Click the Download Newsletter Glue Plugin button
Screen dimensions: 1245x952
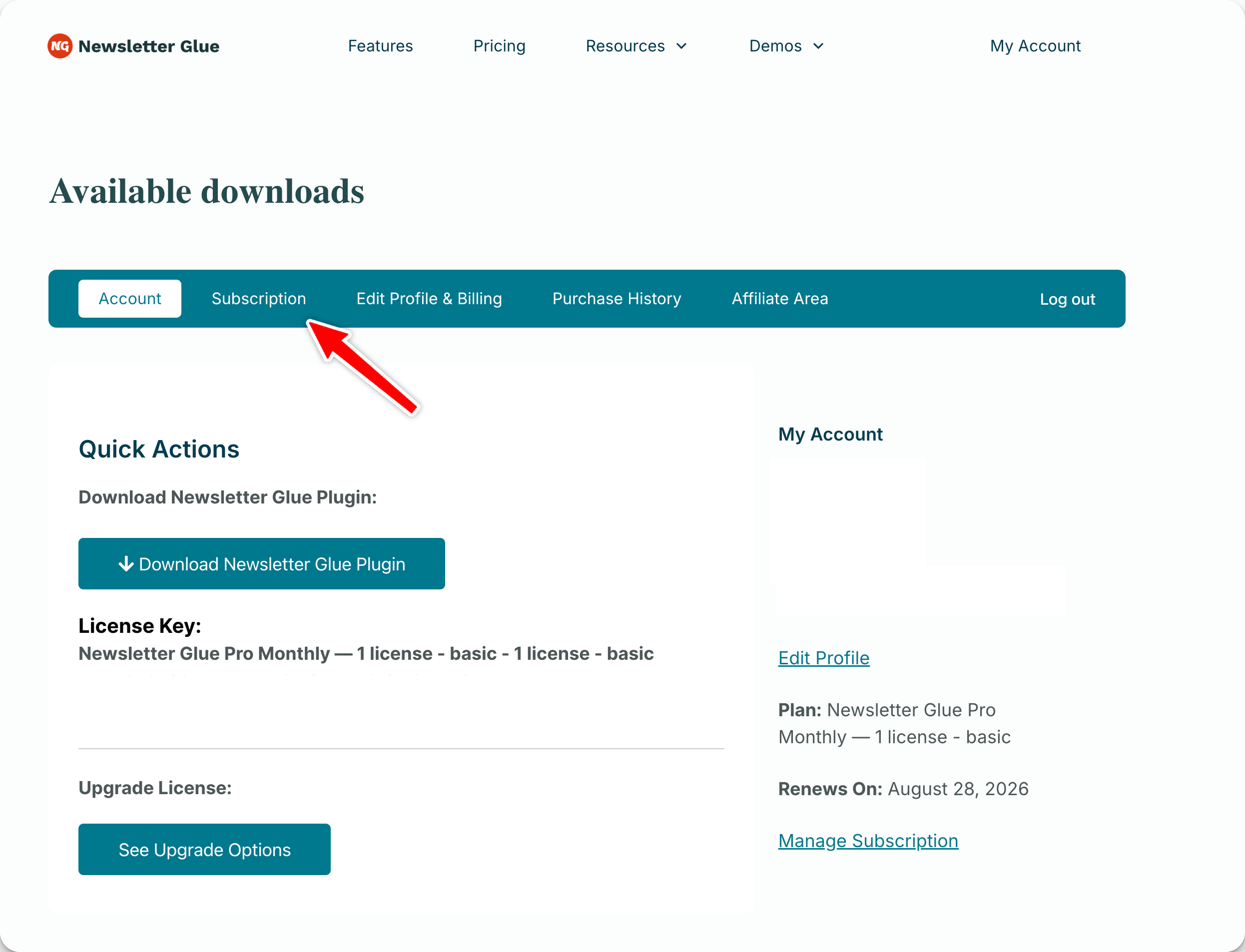tap(261, 564)
